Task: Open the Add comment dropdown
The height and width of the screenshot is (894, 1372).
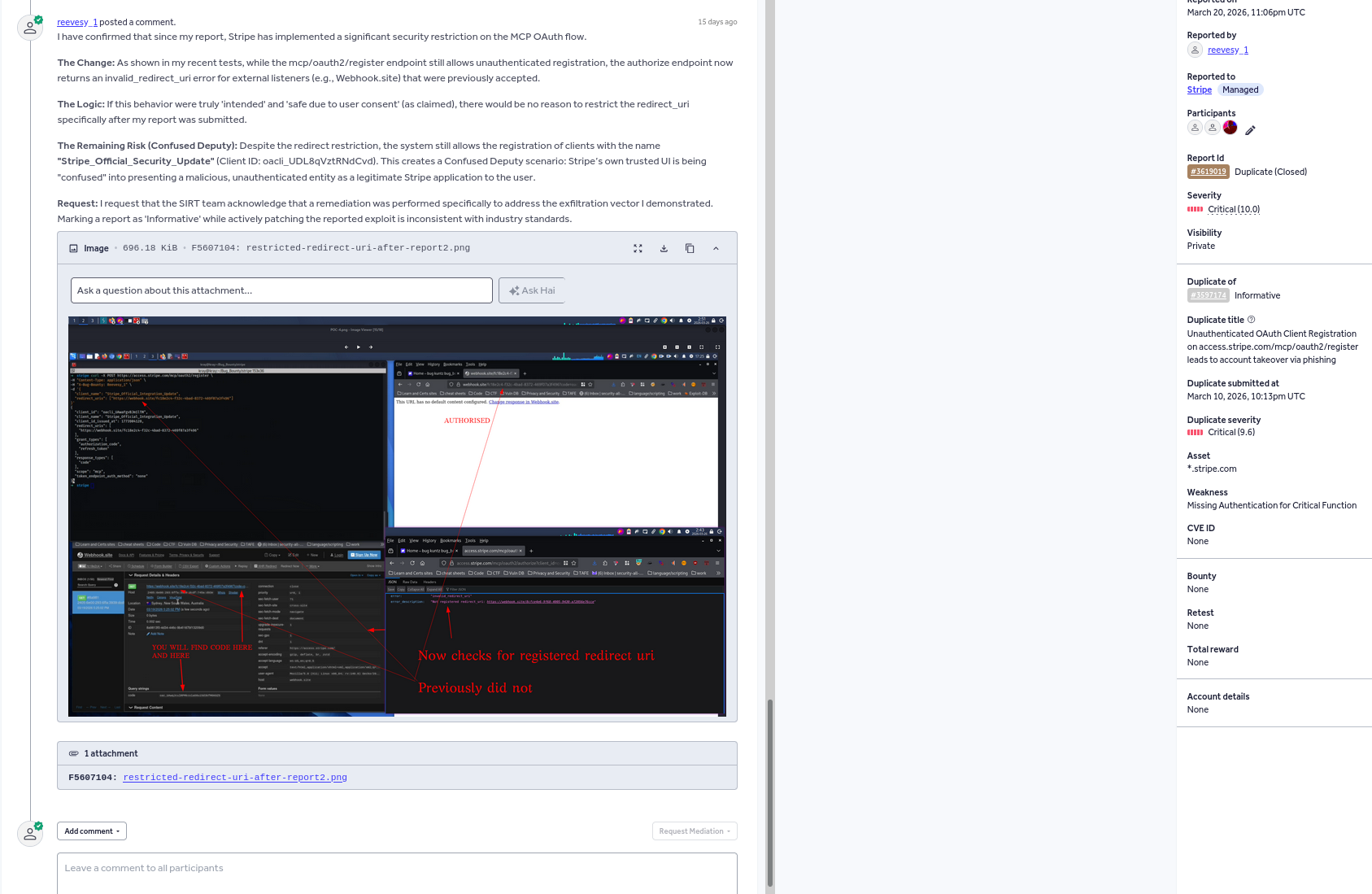Action: pos(92,831)
